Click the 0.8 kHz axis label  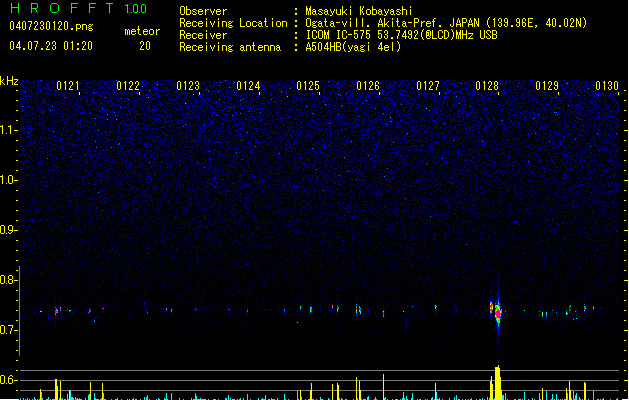(x=8, y=280)
